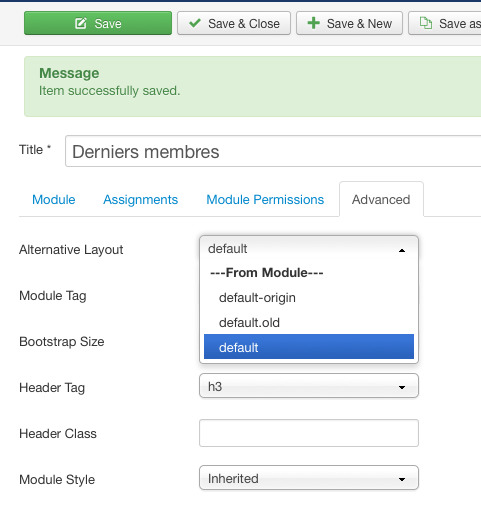Collapse the Alternative Layout dropdown arrow
This screenshot has width=481, height=506.
tap(402, 250)
